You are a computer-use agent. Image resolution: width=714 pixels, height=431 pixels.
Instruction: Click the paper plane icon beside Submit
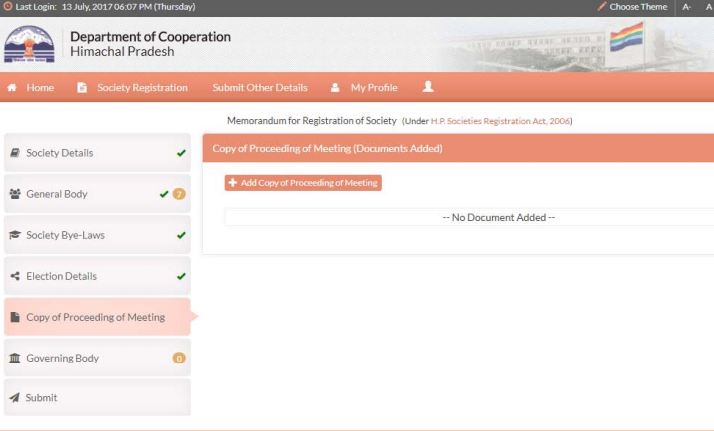(x=15, y=397)
